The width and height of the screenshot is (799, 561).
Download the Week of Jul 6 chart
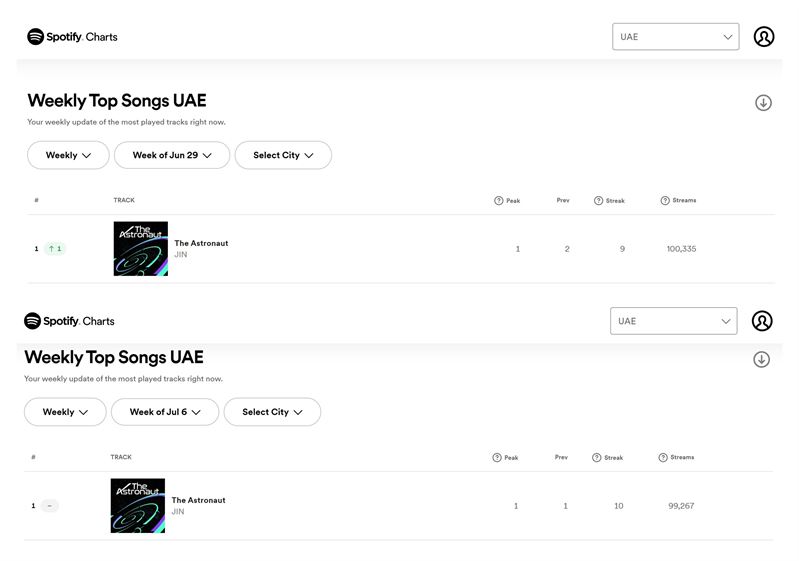coord(761,359)
